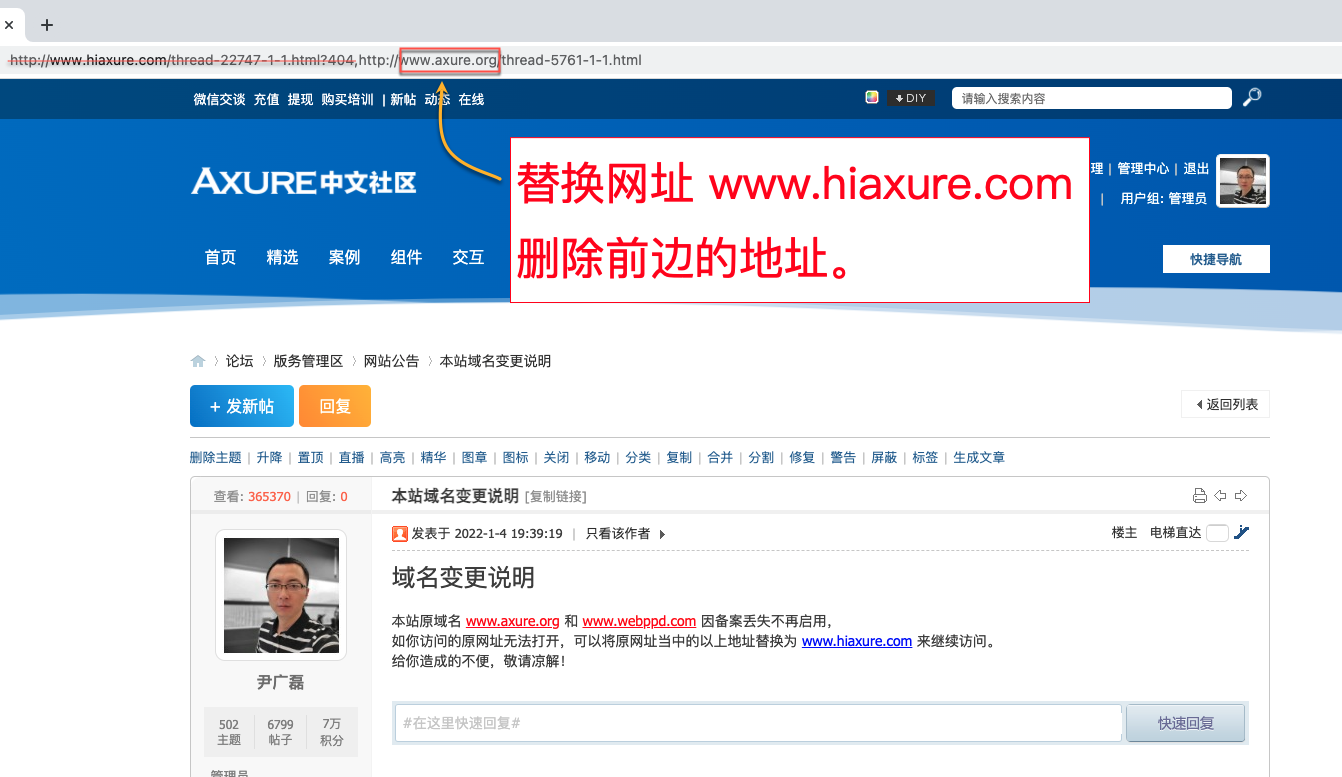Click the home icon in the breadcrumb
This screenshot has height=777, width=1342.
coord(198,361)
